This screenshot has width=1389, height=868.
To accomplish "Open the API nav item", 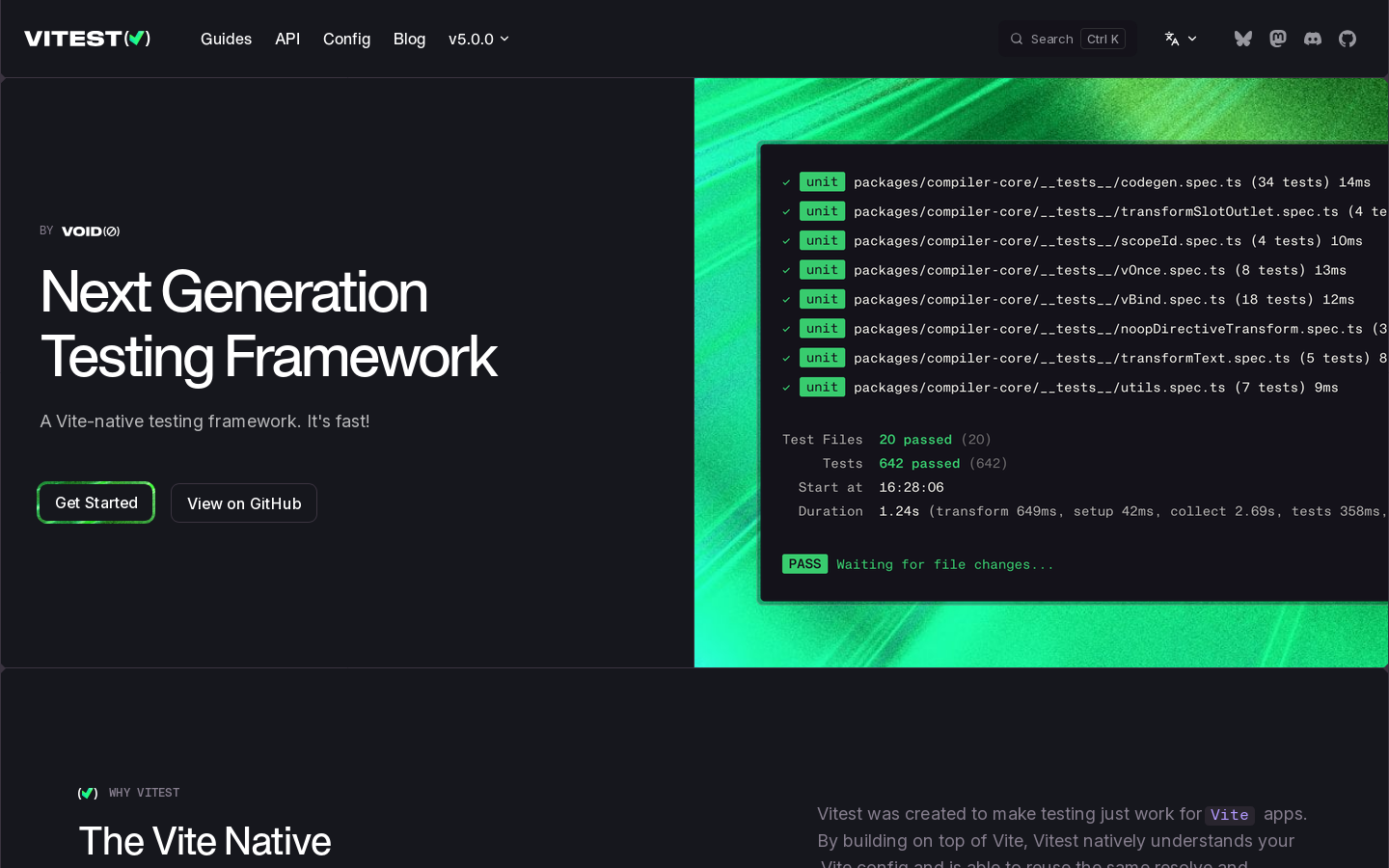I will 287,39.
